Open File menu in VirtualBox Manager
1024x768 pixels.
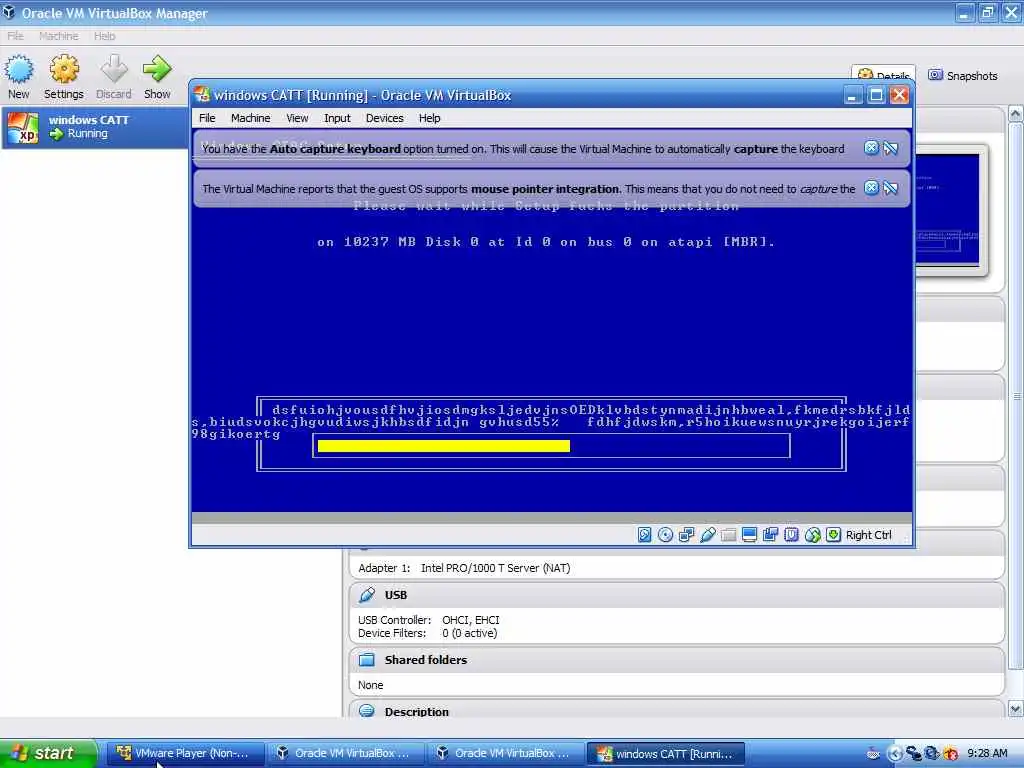[x=15, y=36]
